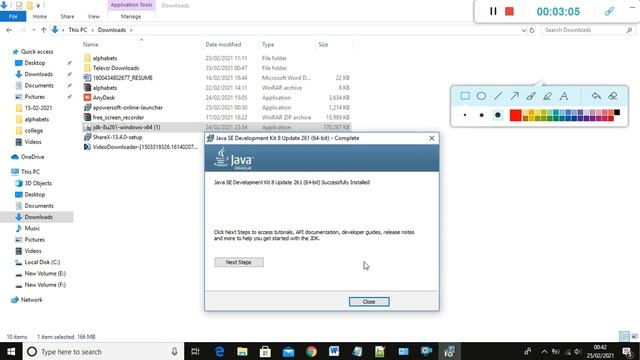Go back in Explorer navigation
This screenshot has height=360, width=640.
click(9, 30)
